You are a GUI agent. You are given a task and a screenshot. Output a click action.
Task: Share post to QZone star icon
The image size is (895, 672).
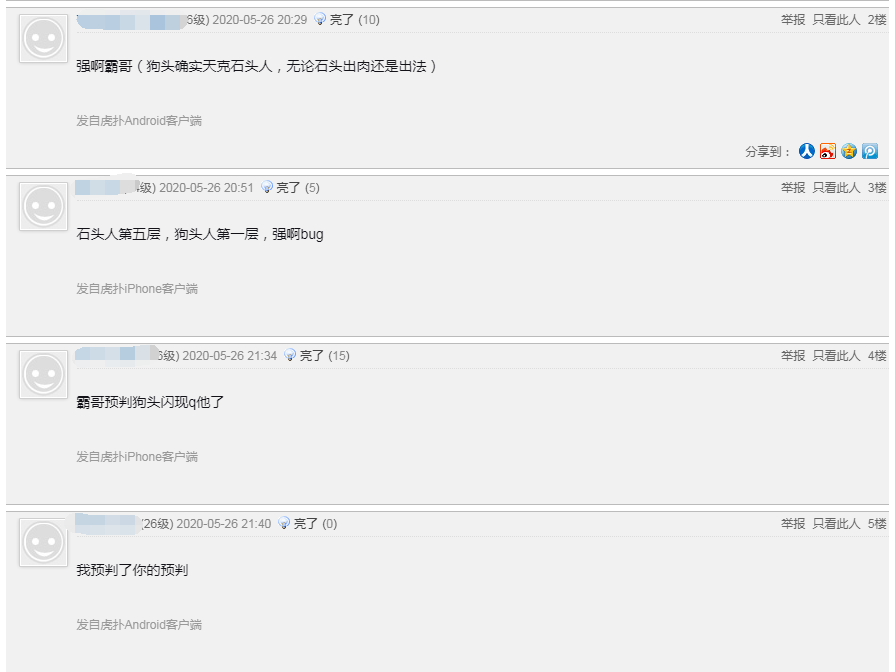[x=849, y=151]
